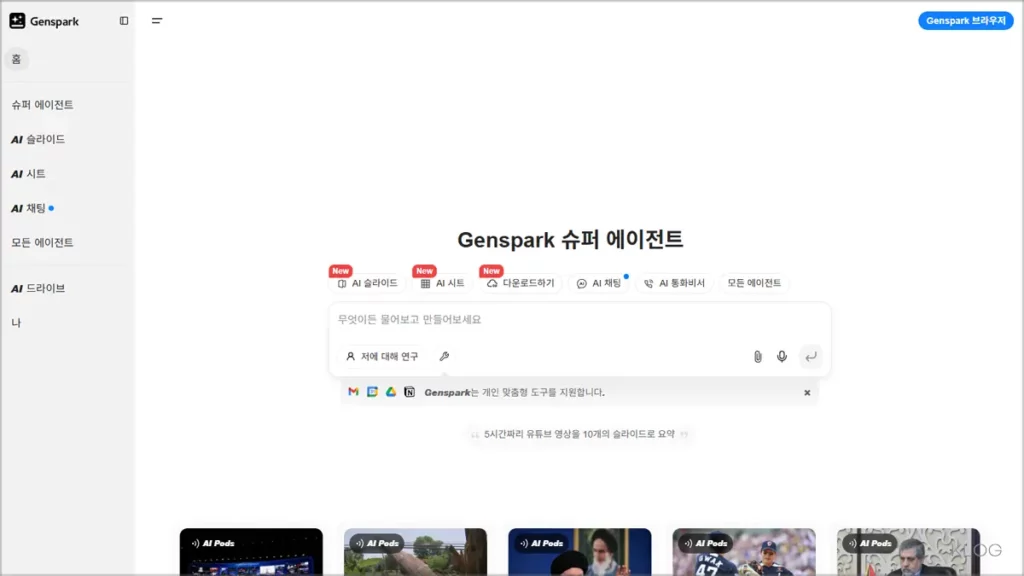Dismiss the personalized tools banner
1024x576 pixels.
[x=807, y=392]
